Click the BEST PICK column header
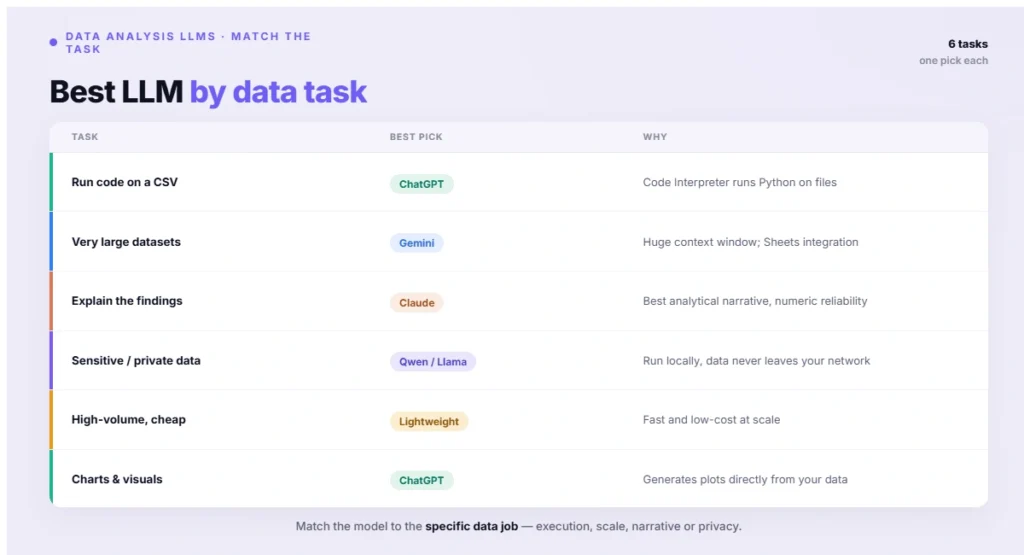The image size is (1024, 555). pyautogui.click(x=416, y=136)
